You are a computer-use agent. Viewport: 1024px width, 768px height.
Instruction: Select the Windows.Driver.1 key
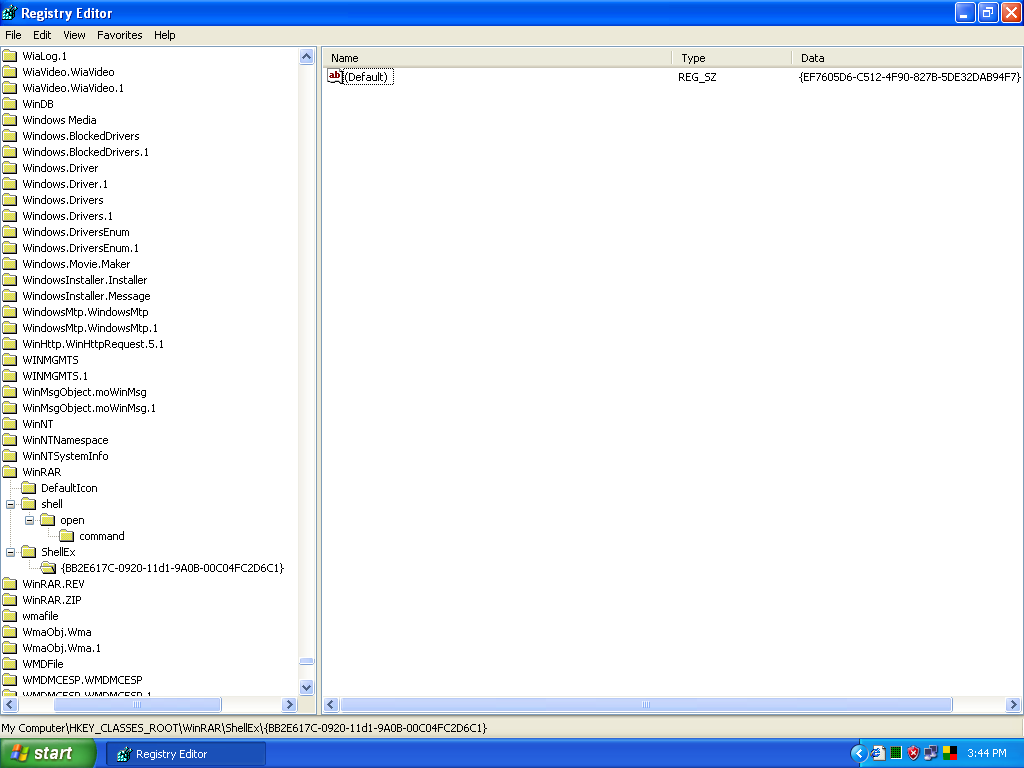click(65, 184)
